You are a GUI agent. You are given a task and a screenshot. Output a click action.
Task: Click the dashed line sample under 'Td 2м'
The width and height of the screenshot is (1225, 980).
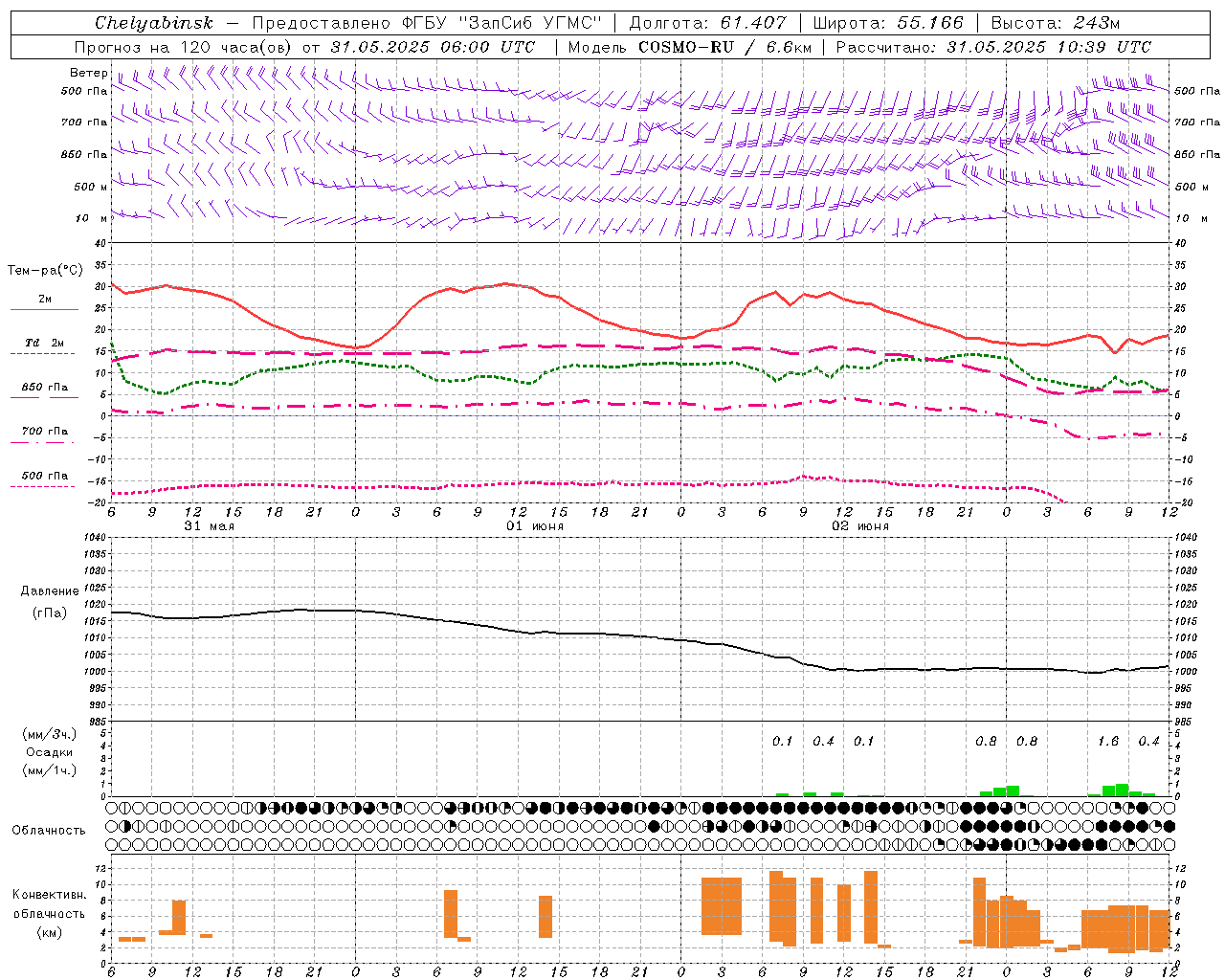pos(42,353)
